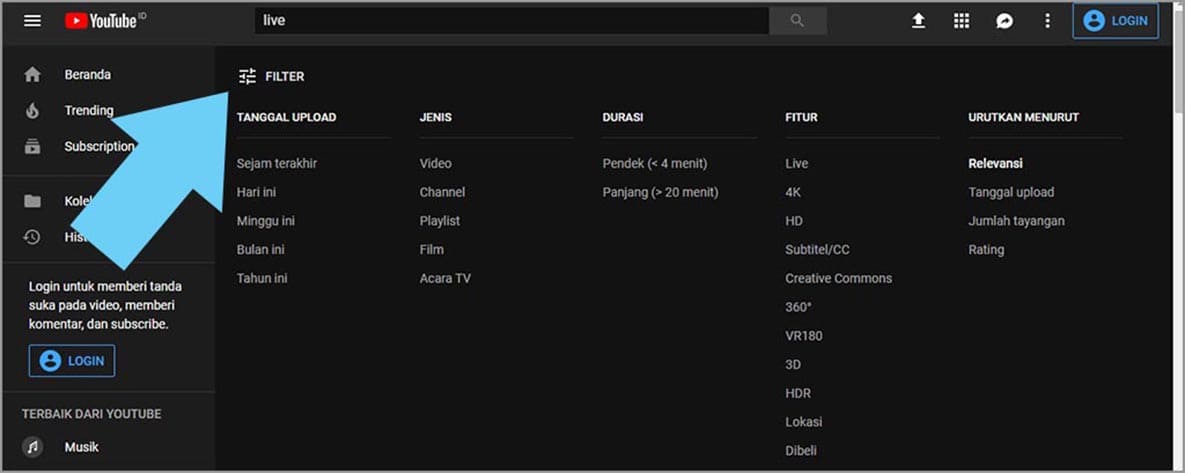Open the messages bubble icon

click(1004, 21)
